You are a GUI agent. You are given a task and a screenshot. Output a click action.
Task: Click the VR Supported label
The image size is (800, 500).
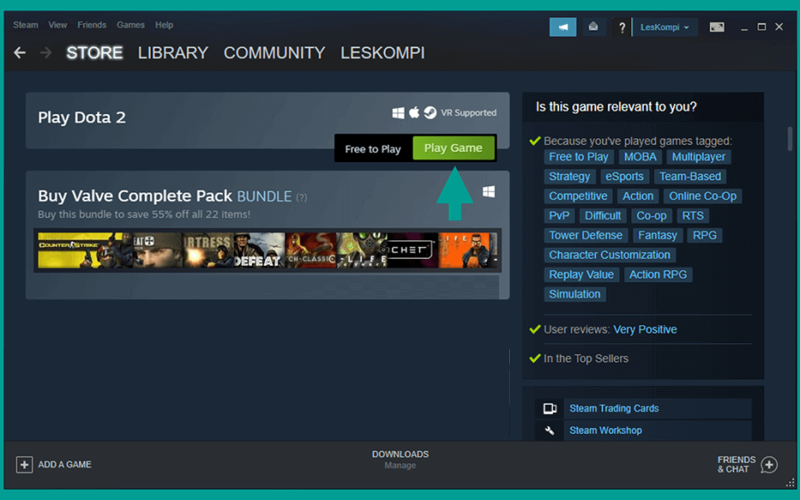(x=468, y=113)
